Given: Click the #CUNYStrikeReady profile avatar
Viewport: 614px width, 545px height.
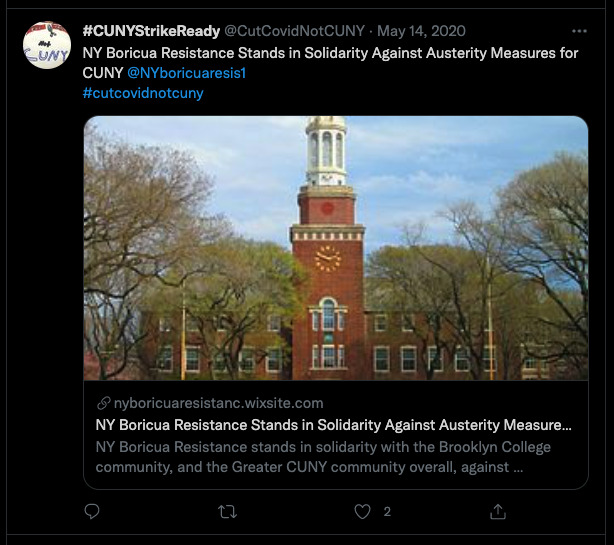Looking at the screenshot, I should click(x=47, y=45).
